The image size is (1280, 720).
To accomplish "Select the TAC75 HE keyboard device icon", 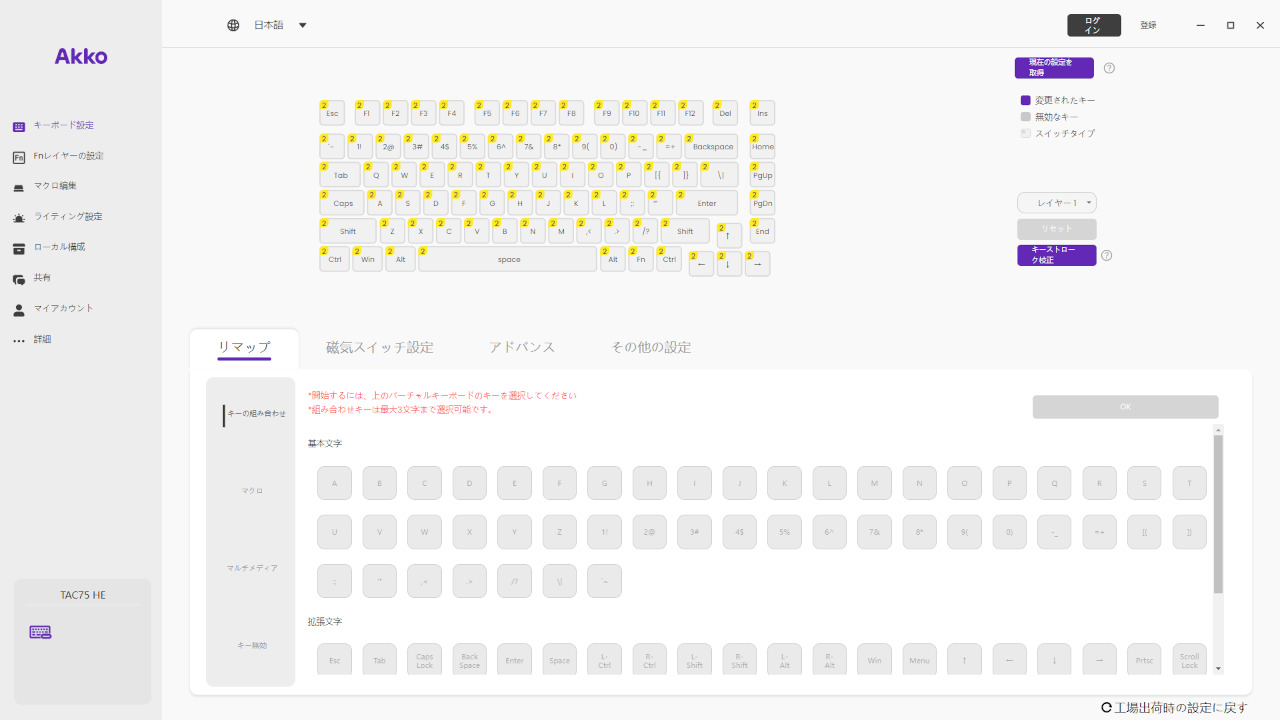I will click(40, 632).
